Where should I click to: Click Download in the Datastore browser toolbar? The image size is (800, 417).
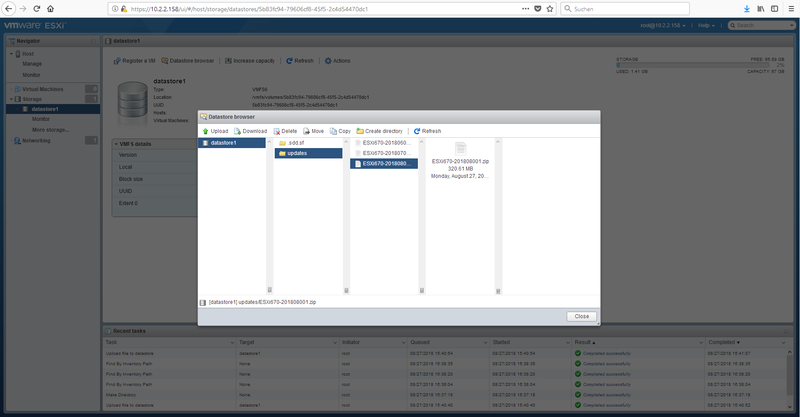pyautogui.click(x=251, y=131)
